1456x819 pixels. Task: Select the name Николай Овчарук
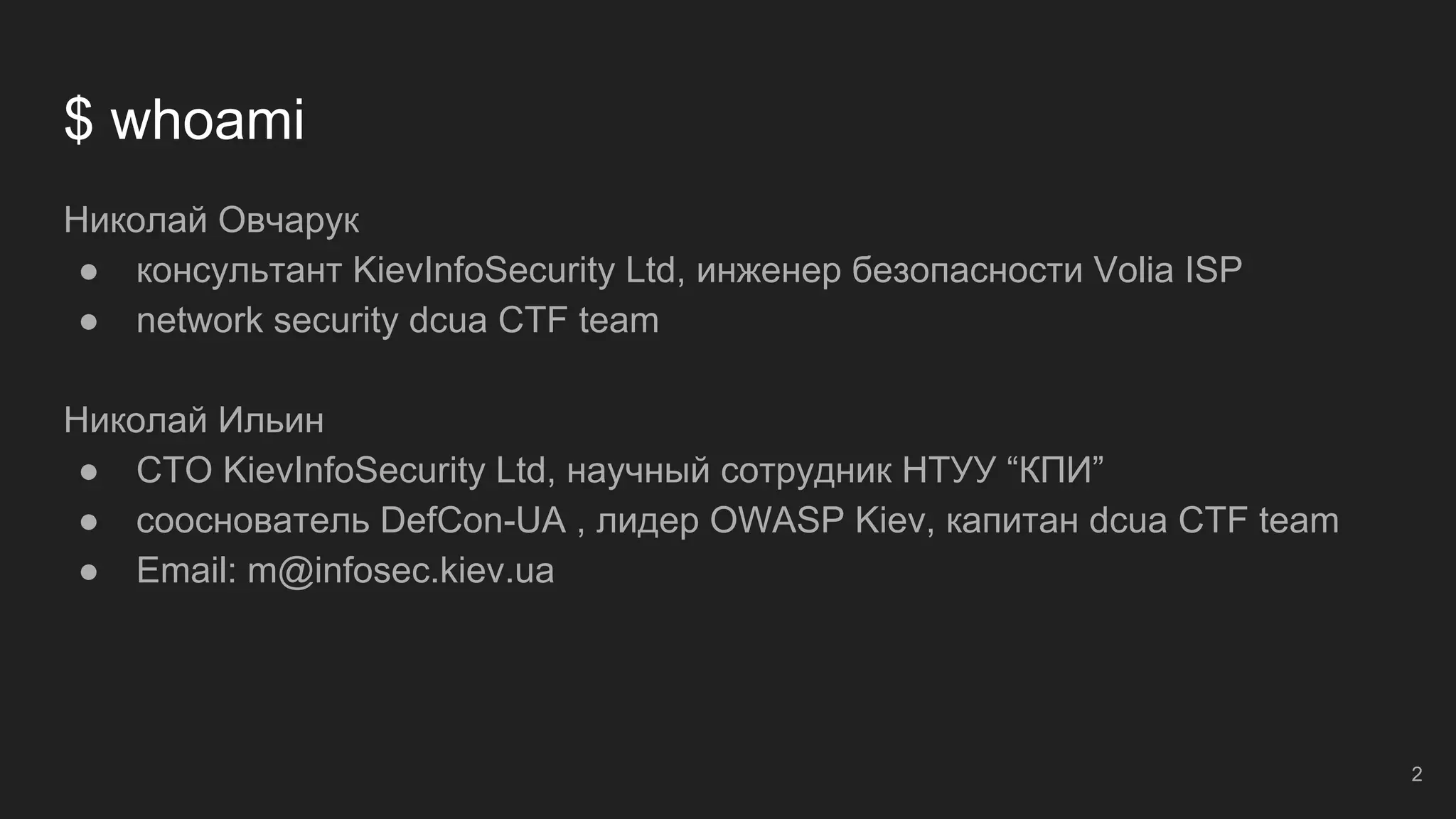pyautogui.click(x=211, y=220)
